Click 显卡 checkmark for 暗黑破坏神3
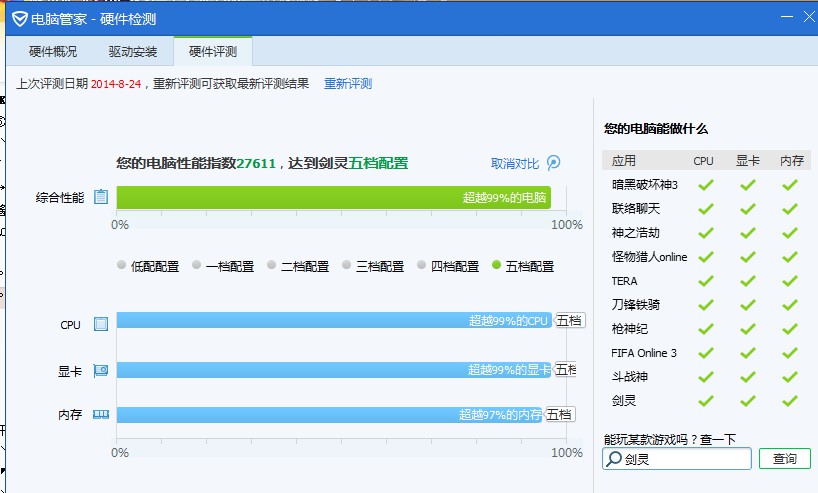The image size is (818, 493). [748, 185]
